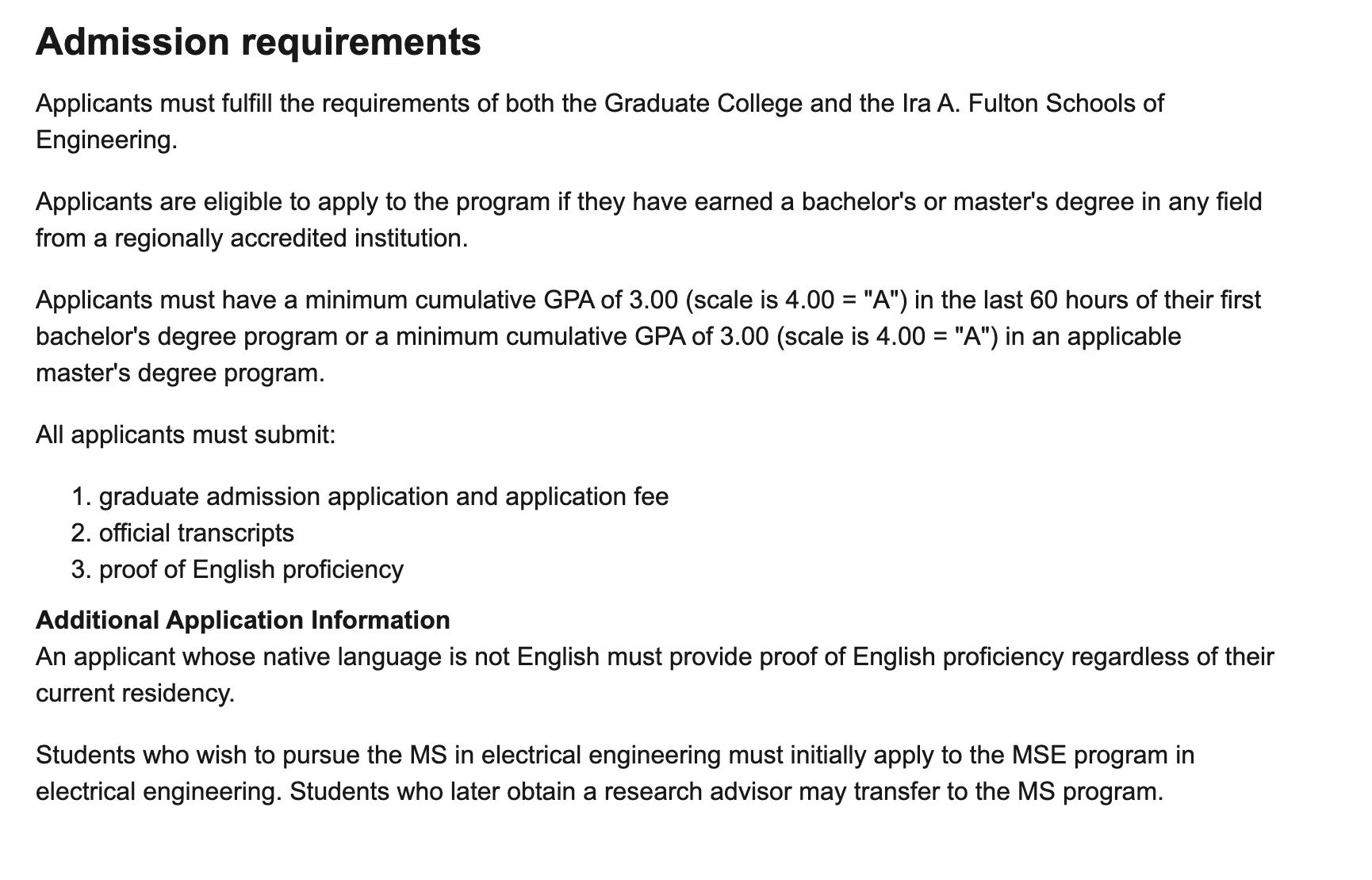Click the "All applicants must submit:" line
Image resolution: width=1372 pixels, height=880 pixels.
point(186,434)
